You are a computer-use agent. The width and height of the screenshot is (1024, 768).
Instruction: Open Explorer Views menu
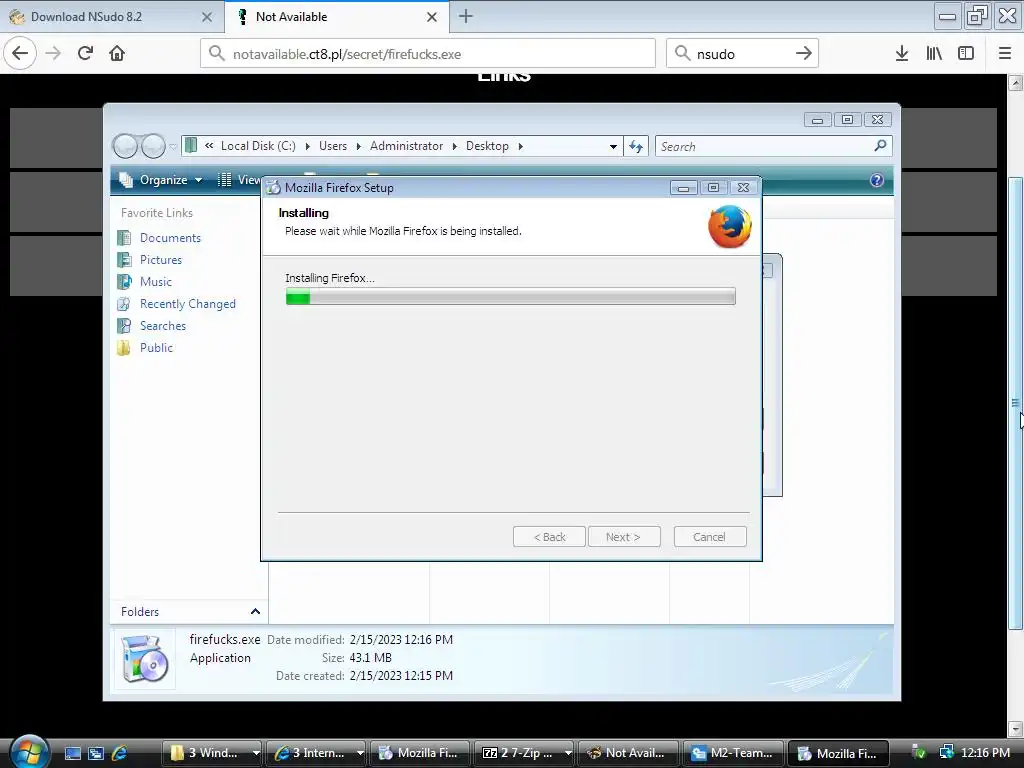coord(240,180)
